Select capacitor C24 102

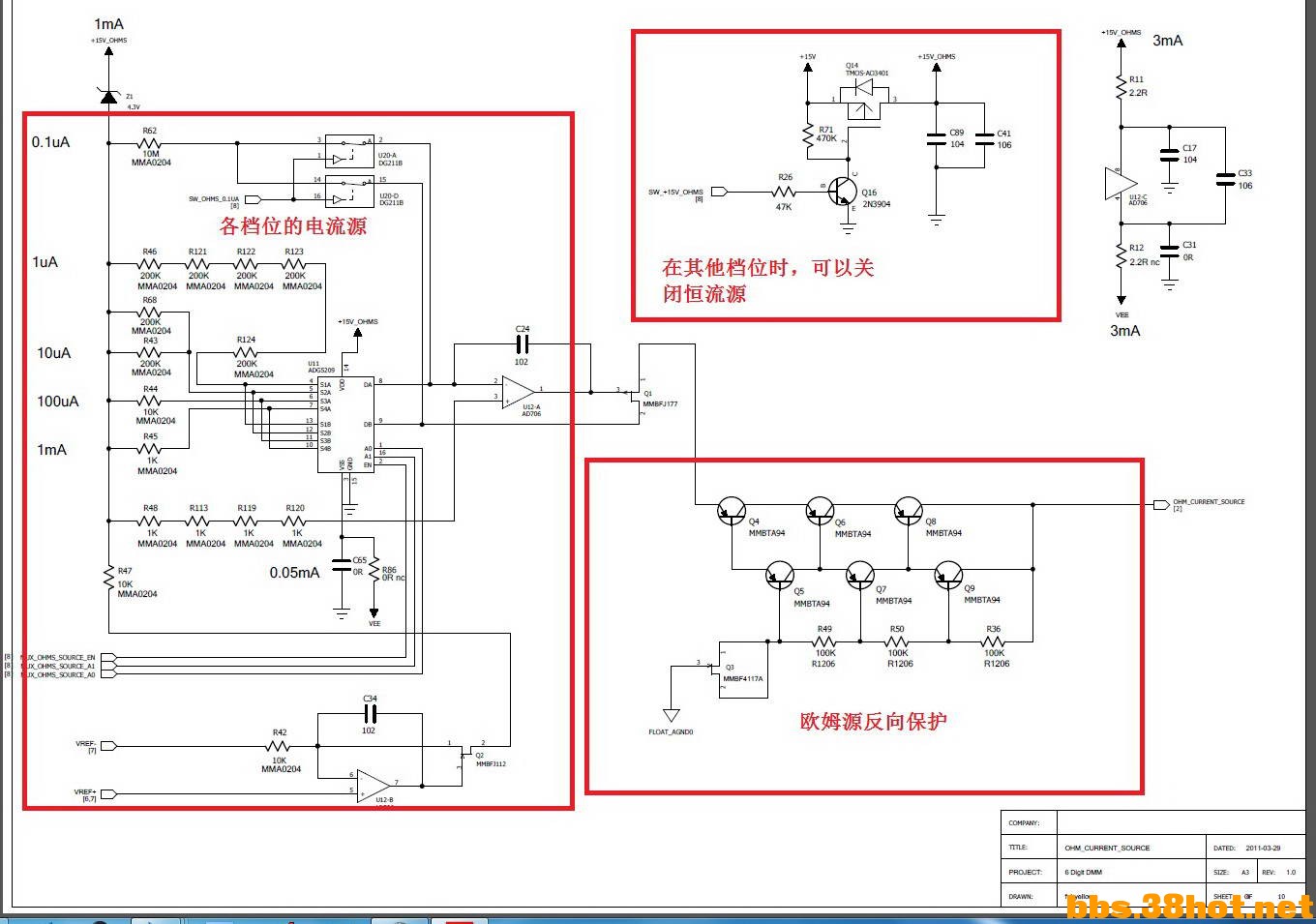click(x=523, y=343)
